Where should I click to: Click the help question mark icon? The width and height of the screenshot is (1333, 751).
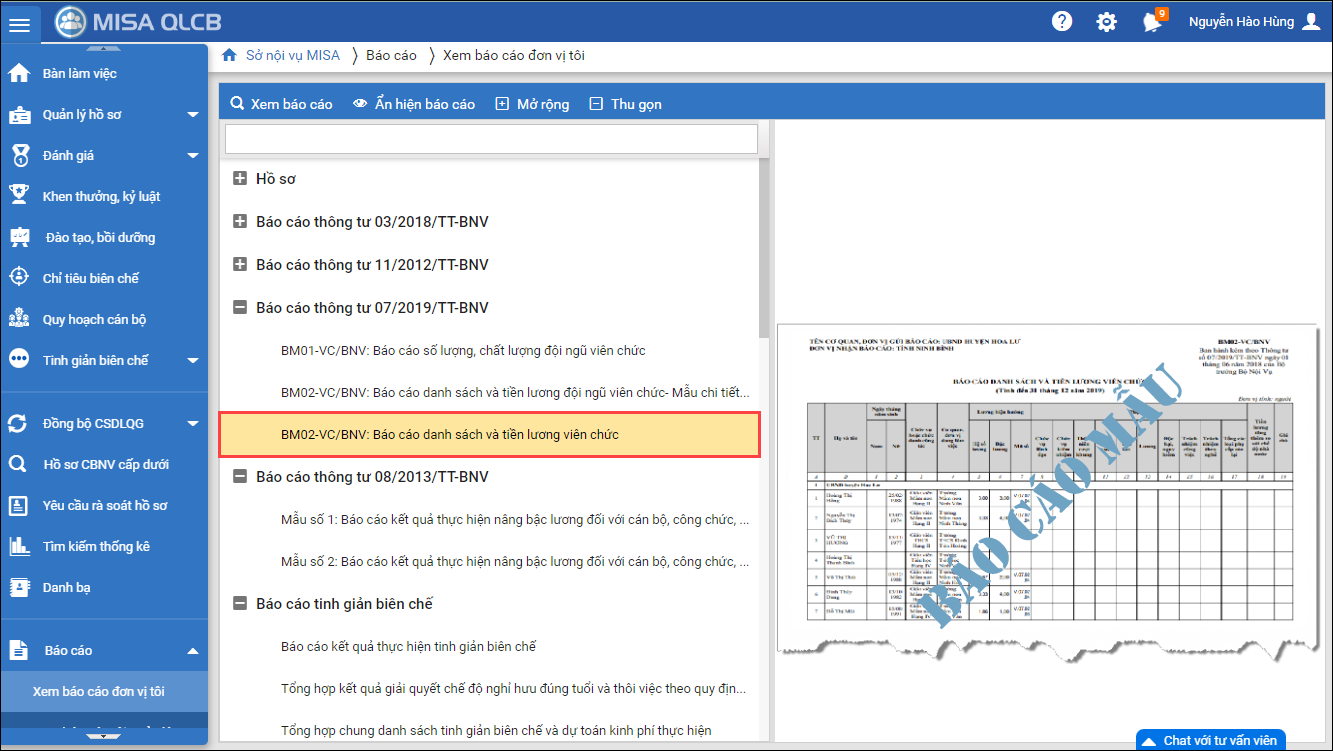pos(1061,22)
